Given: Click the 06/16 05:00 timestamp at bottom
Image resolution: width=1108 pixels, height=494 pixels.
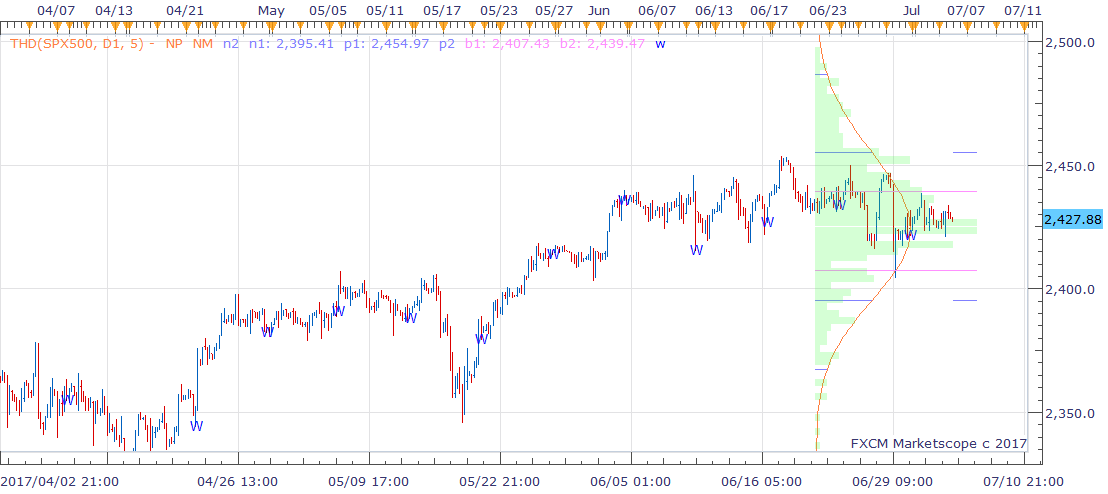Looking at the screenshot, I should point(762,481).
